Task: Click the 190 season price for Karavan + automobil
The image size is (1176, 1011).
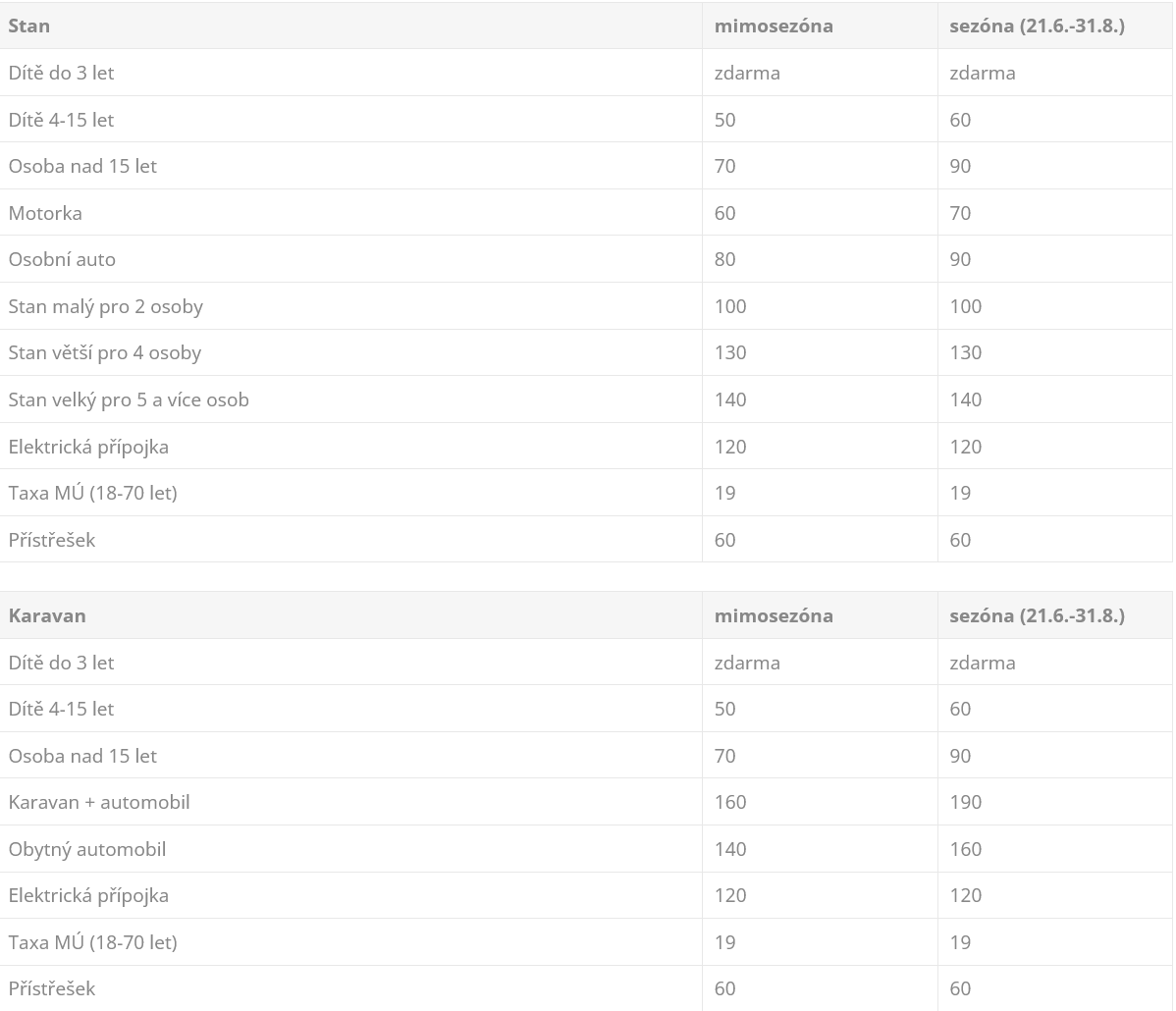Action: (x=965, y=803)
